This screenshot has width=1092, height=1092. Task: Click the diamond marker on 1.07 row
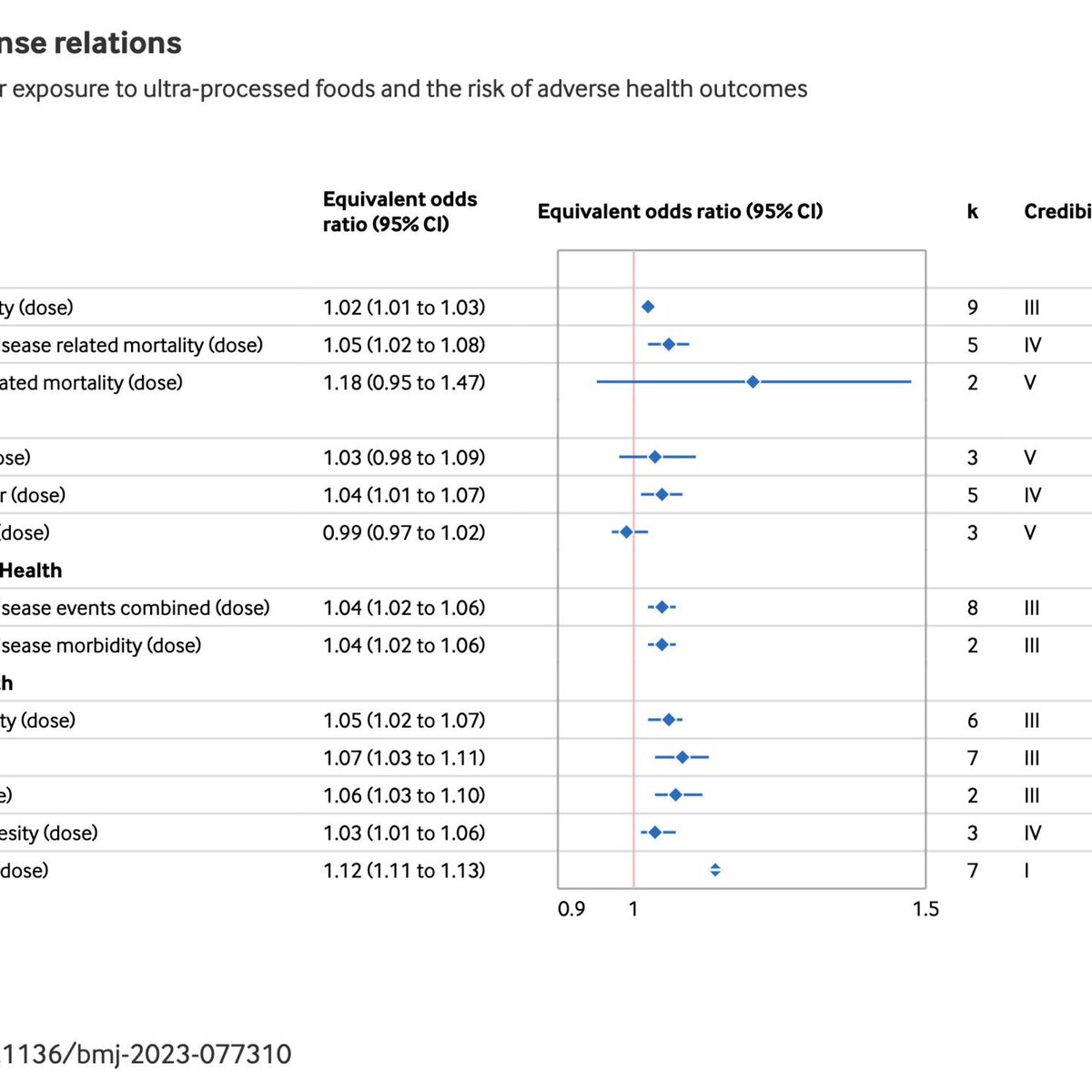(x=682, y=757)
